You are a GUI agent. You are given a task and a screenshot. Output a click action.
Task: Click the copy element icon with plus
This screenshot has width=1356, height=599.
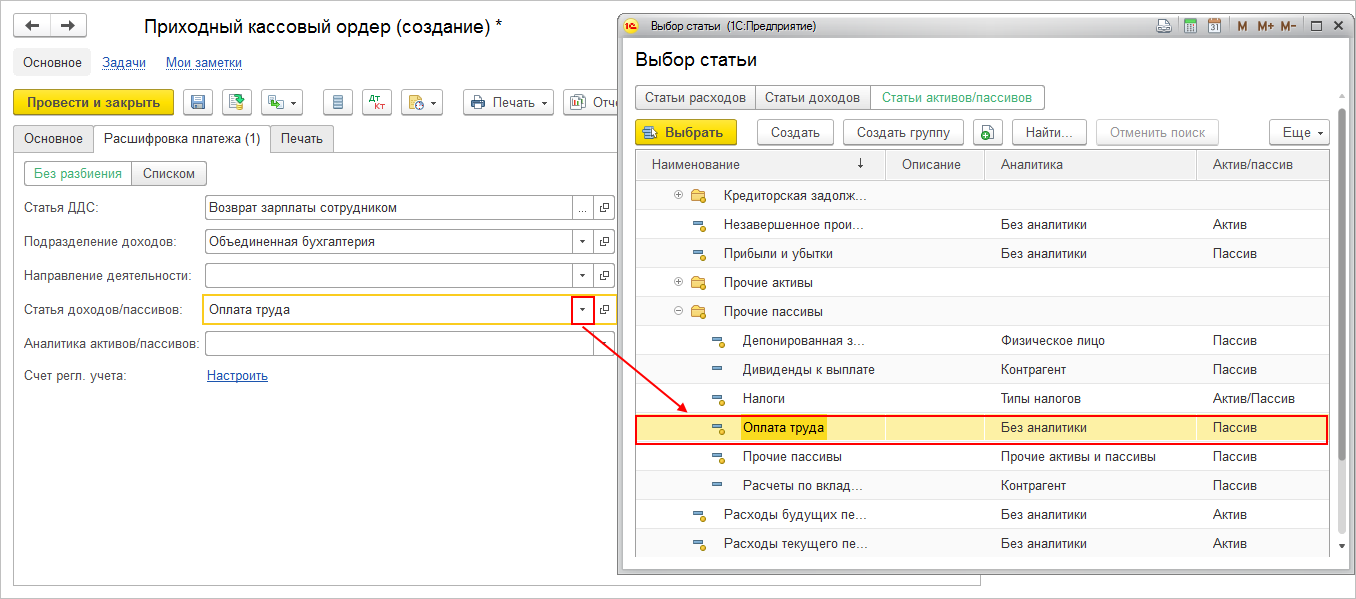click(x=987, y=132)
